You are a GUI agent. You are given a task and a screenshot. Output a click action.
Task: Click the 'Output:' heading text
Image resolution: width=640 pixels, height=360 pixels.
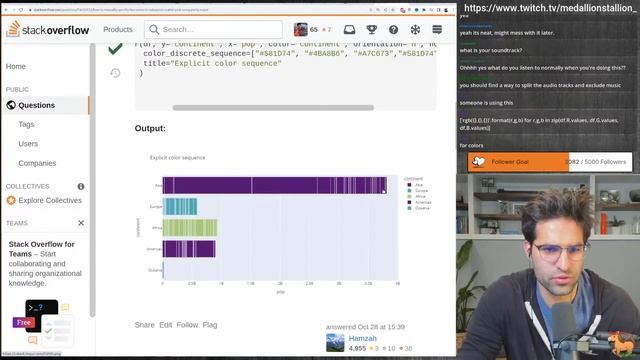(x=150, y=128)
